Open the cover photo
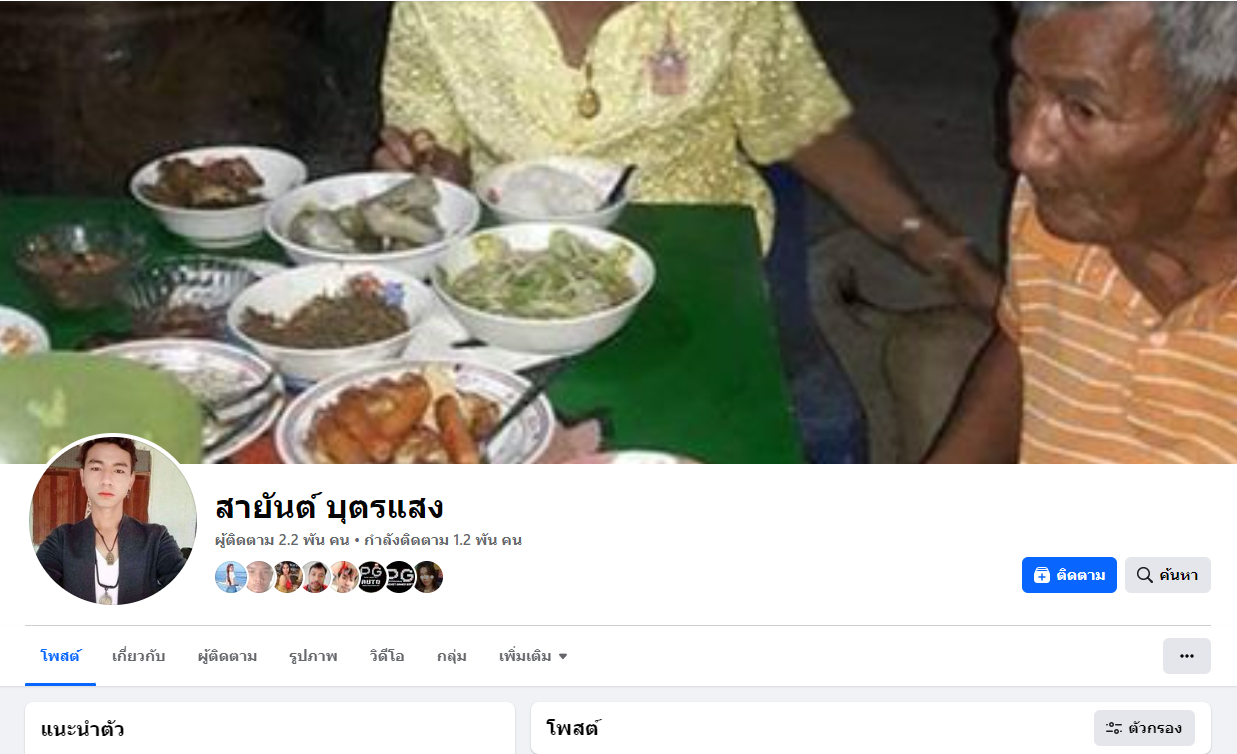The height and width of the screenshot is (754, 1237). [618, 232]
